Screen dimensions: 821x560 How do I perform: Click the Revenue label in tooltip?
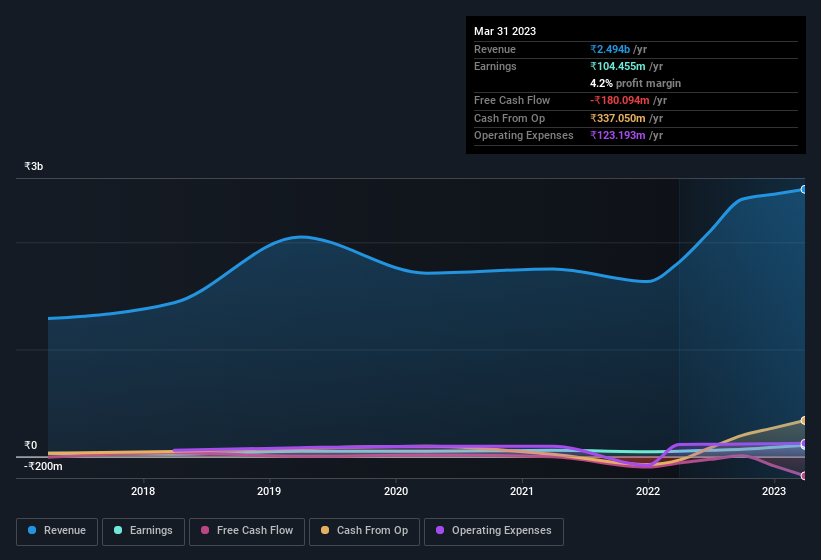pyautogui.click(x=495, y=49)
